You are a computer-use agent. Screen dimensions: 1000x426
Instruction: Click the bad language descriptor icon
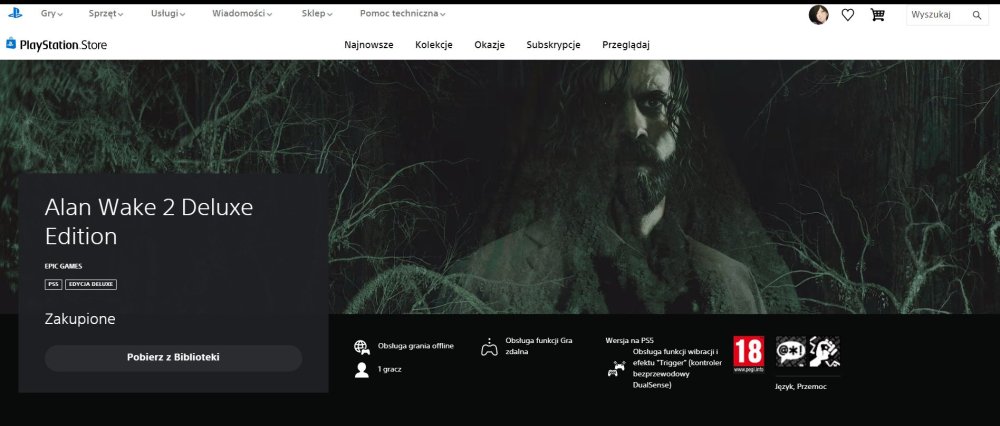click(x=791, y=351)
